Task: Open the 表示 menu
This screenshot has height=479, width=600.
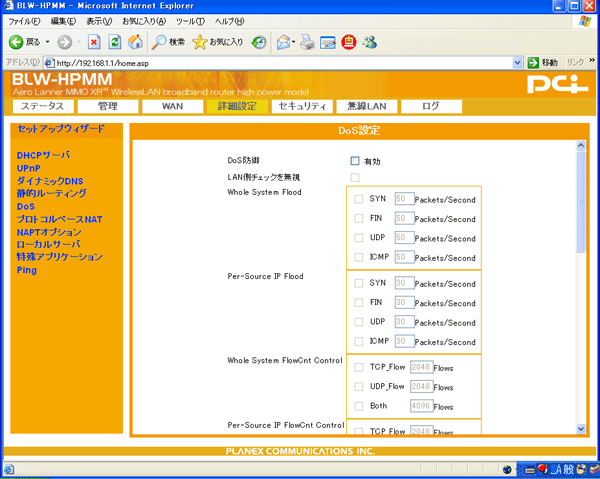Action: 99,21
